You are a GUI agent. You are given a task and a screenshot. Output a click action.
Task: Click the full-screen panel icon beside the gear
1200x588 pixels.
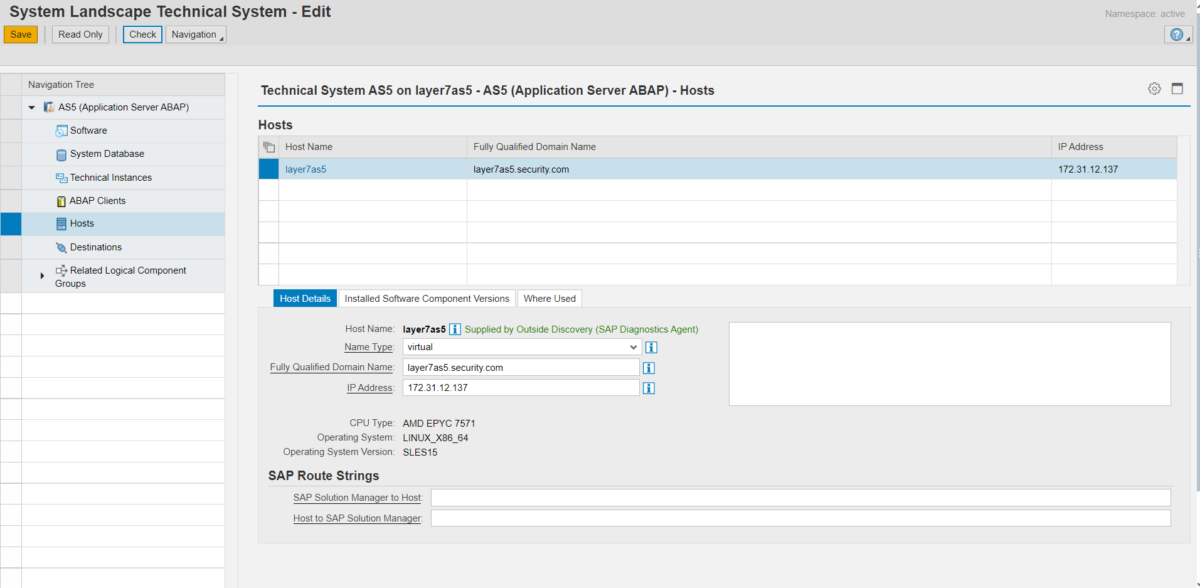(x=1177, y=88)
